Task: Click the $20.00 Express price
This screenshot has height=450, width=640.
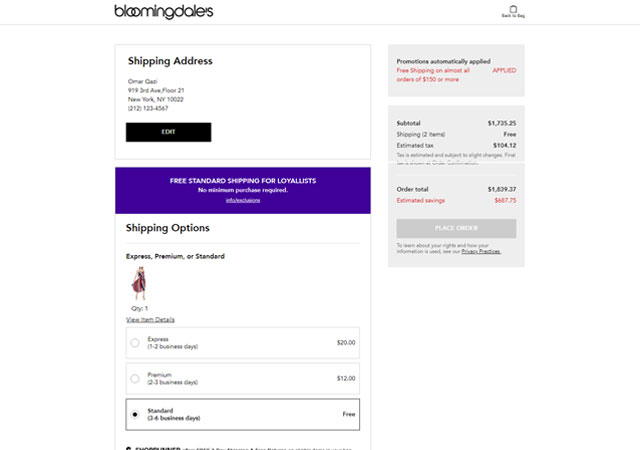Action: (346, 343)
